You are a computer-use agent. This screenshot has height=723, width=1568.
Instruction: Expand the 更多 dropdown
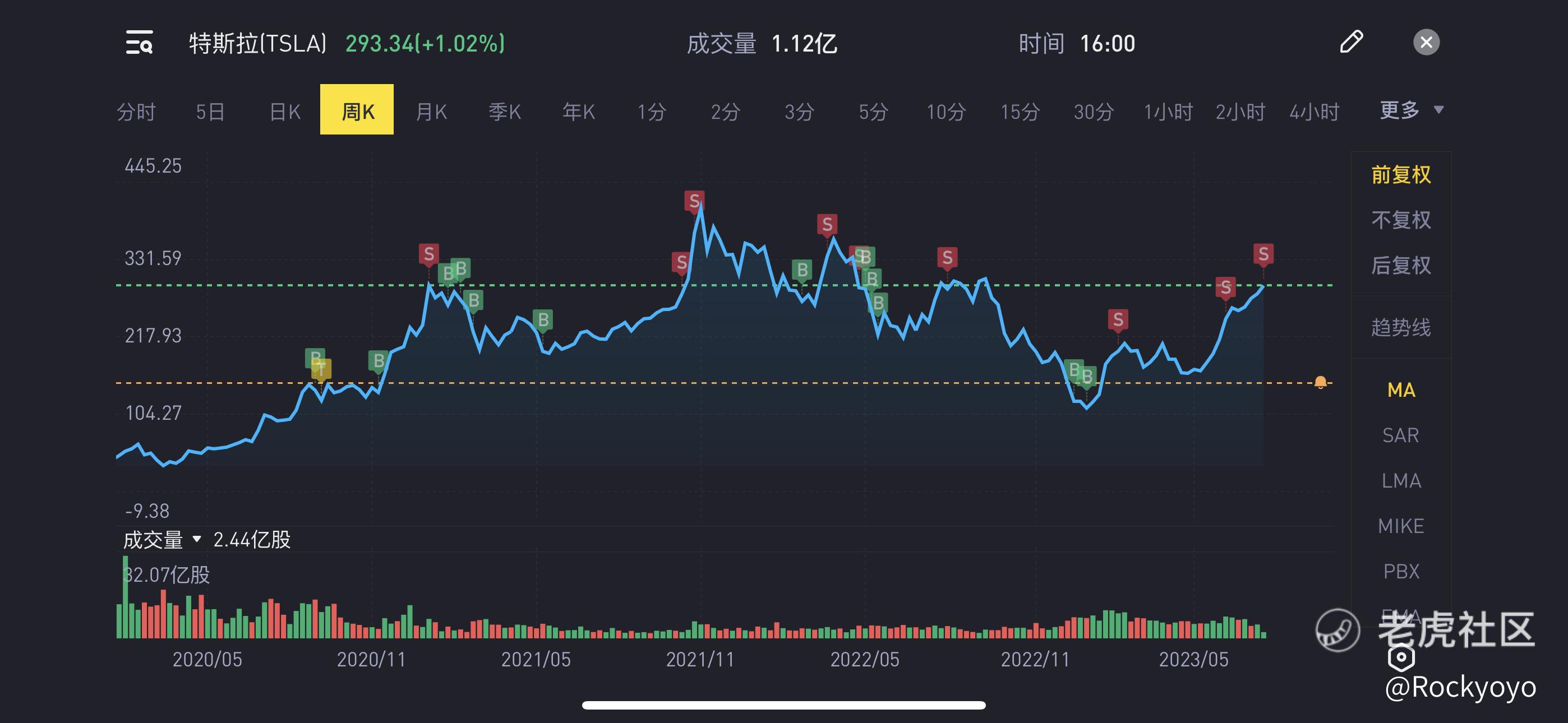pyautogui.click(x=1411, y=110)
